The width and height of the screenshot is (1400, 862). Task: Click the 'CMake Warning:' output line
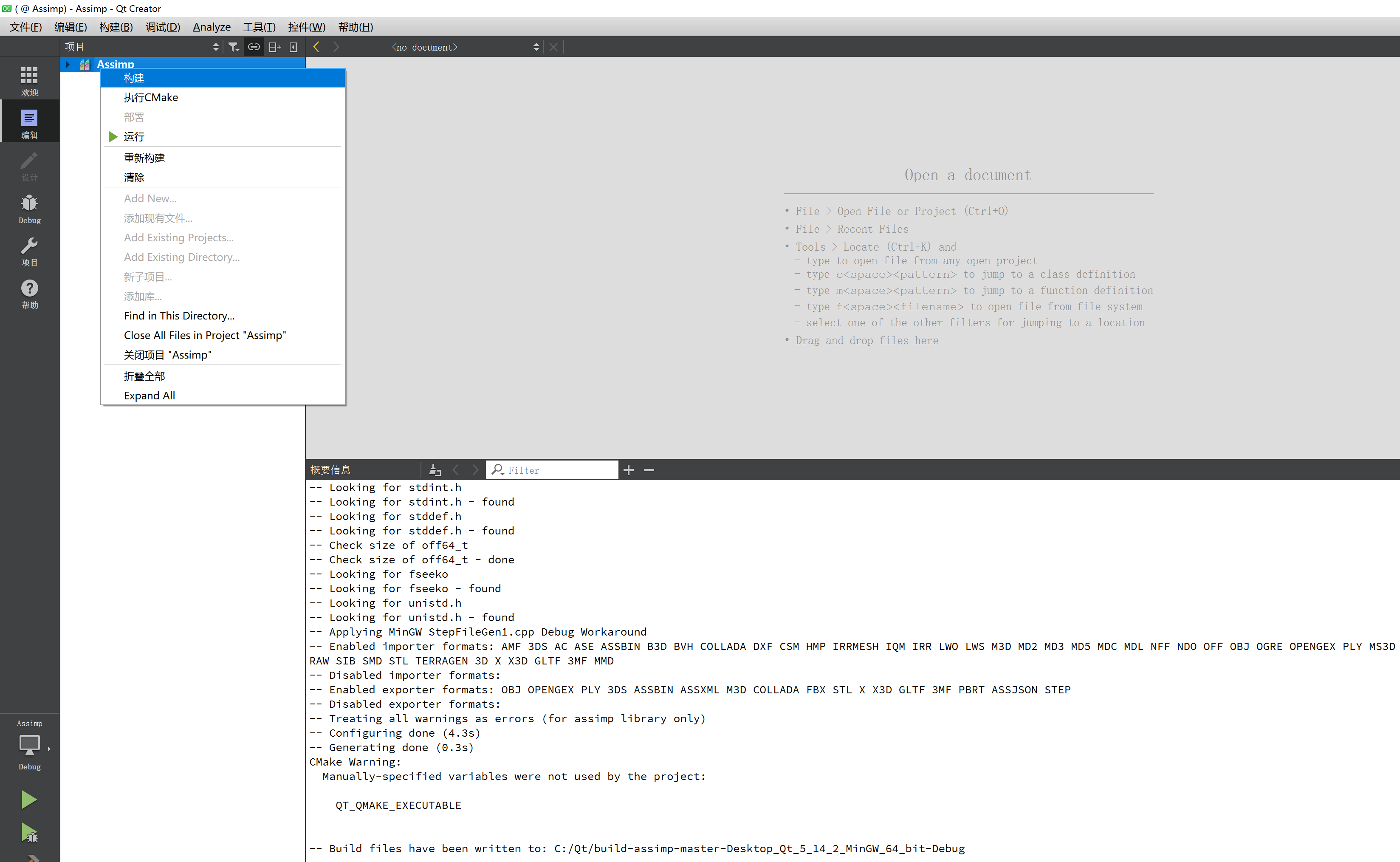tap(355, 762)
